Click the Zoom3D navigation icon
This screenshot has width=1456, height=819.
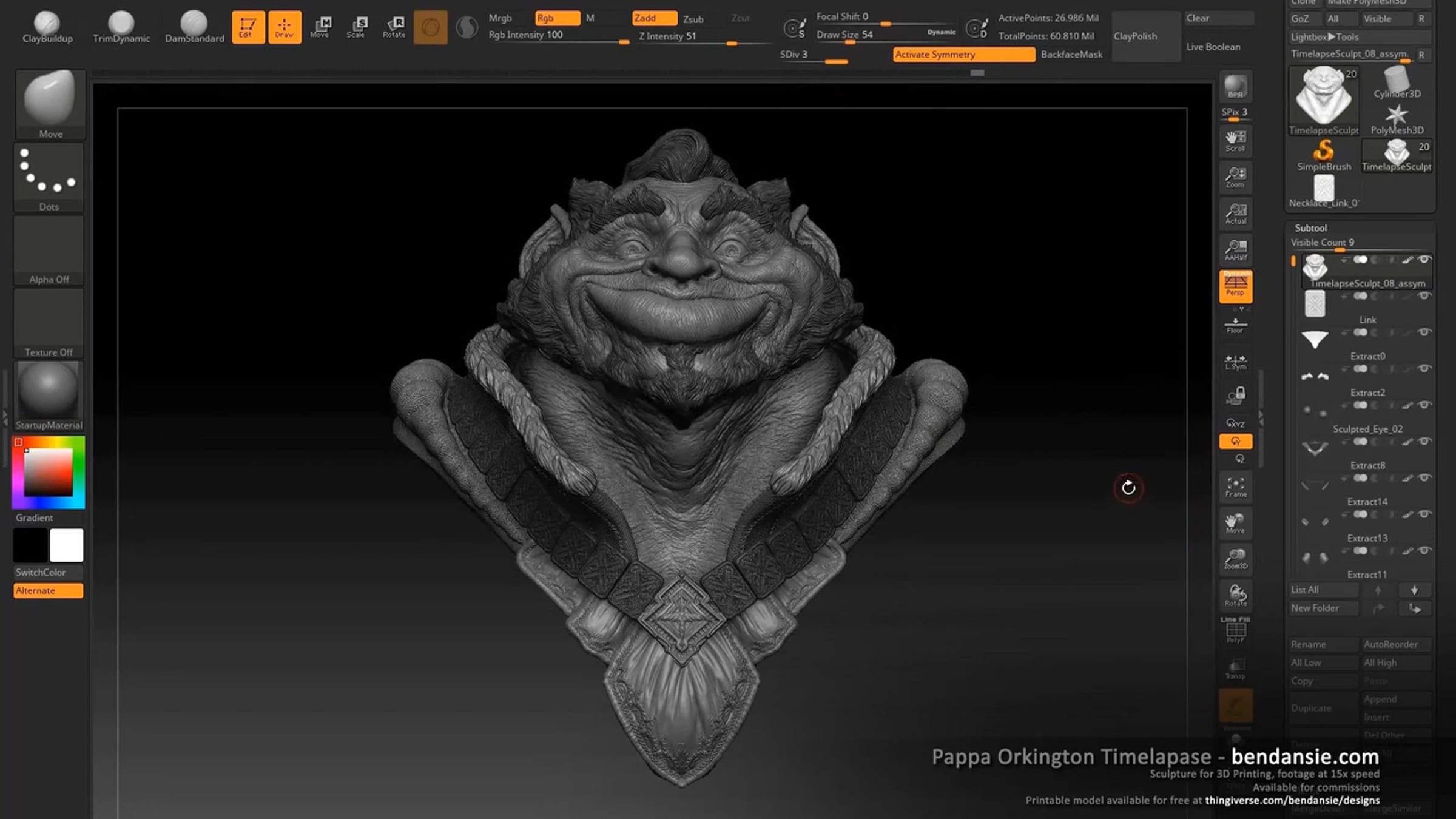pyautogui.click(x=1235, y=559)
